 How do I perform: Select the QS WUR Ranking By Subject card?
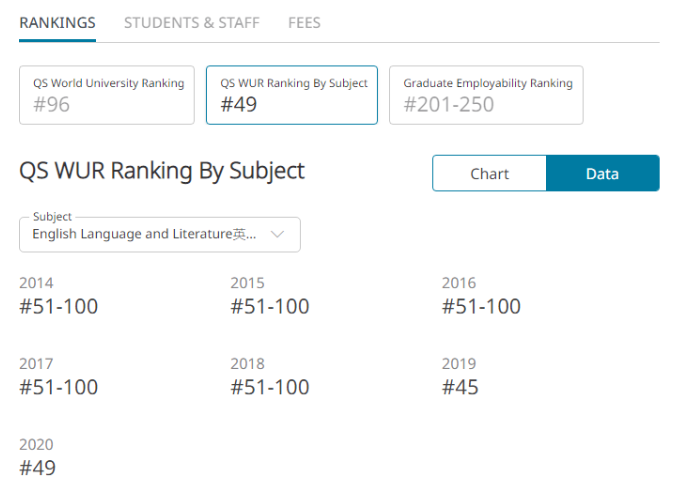[x=292, y=95]
